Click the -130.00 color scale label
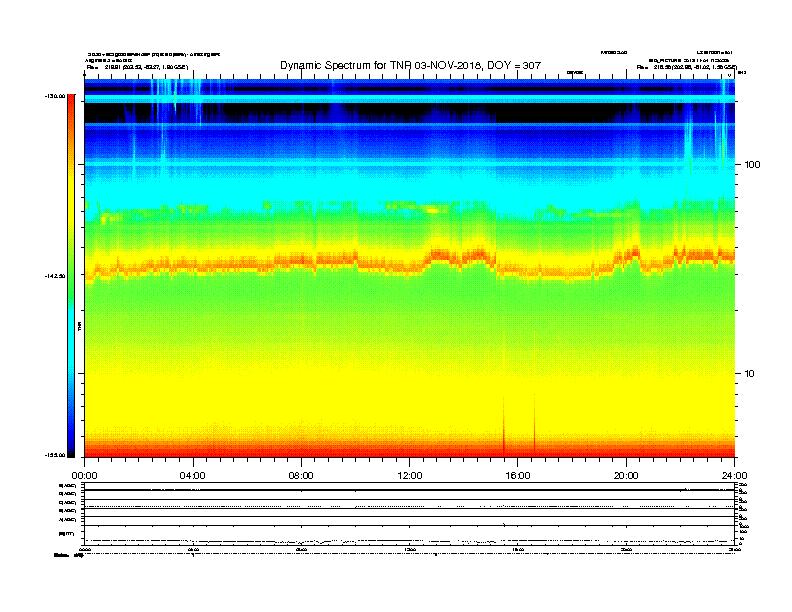The image size is (792, 612). tap(55, 96)
